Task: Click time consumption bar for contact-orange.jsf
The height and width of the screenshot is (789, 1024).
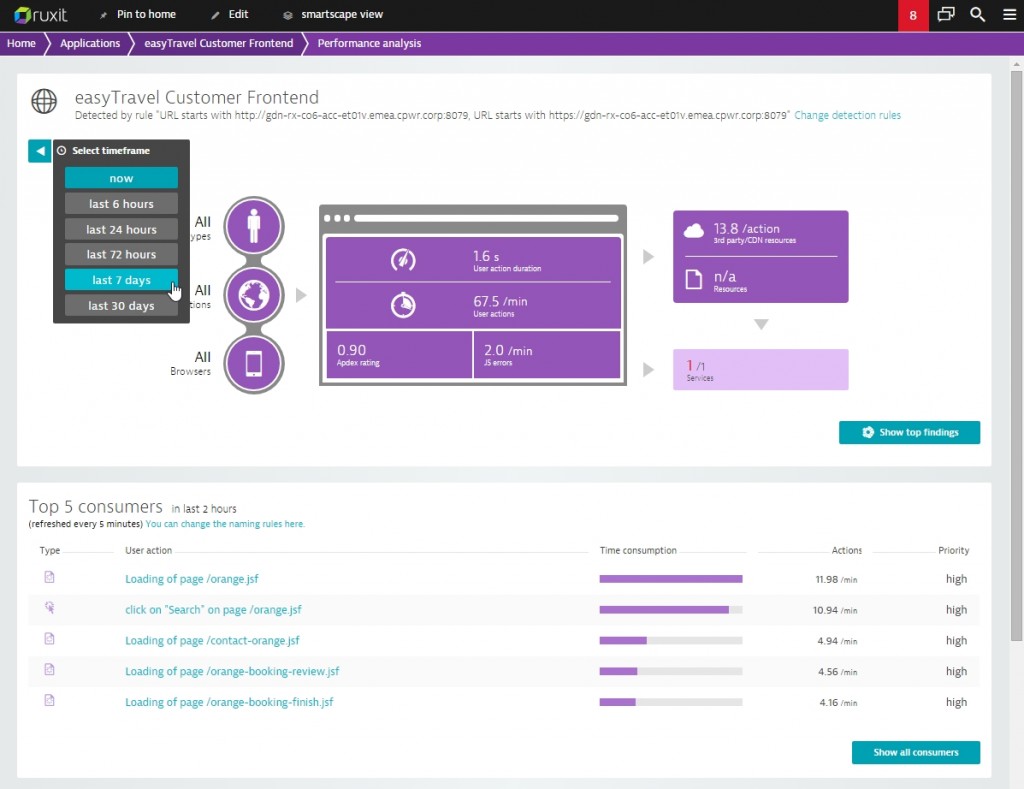Action: pyautogui.click(x=671, y=641)
